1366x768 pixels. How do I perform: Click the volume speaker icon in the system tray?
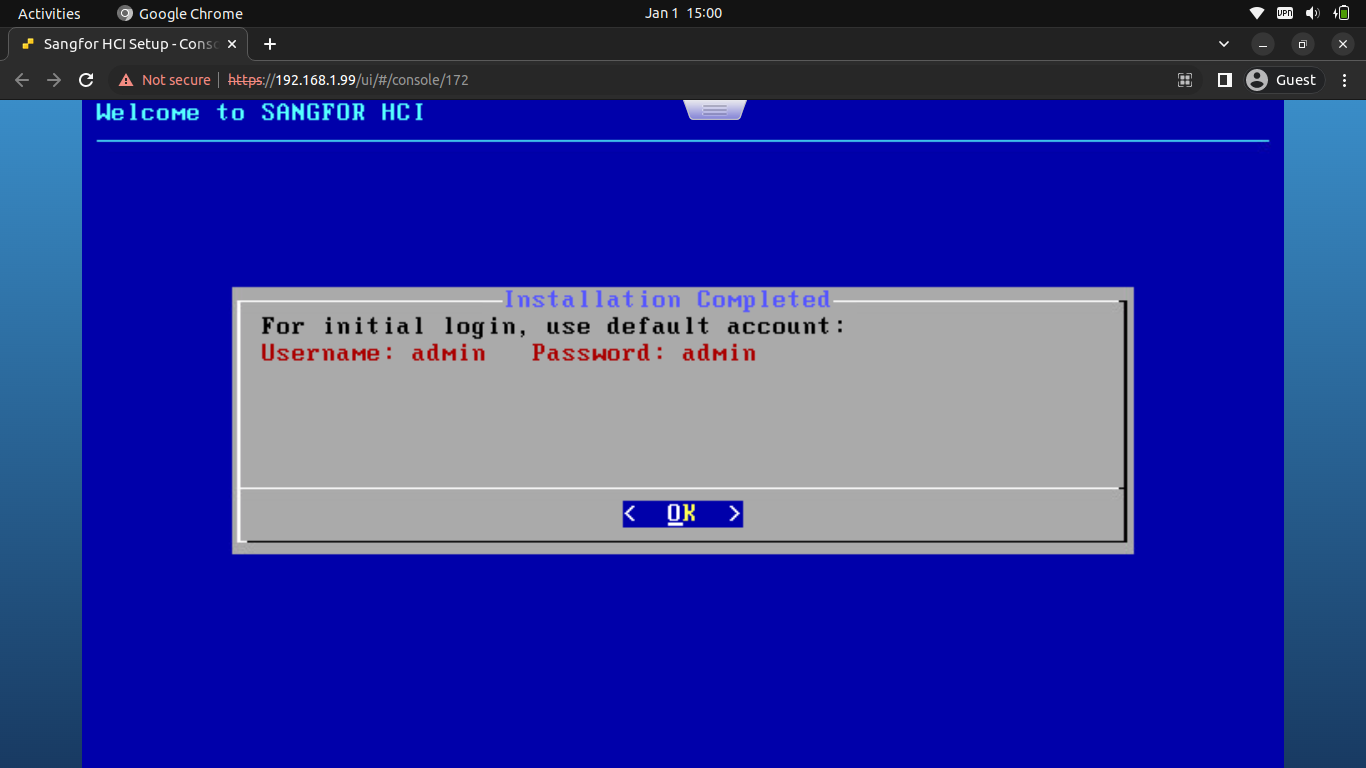[1312, 13]
